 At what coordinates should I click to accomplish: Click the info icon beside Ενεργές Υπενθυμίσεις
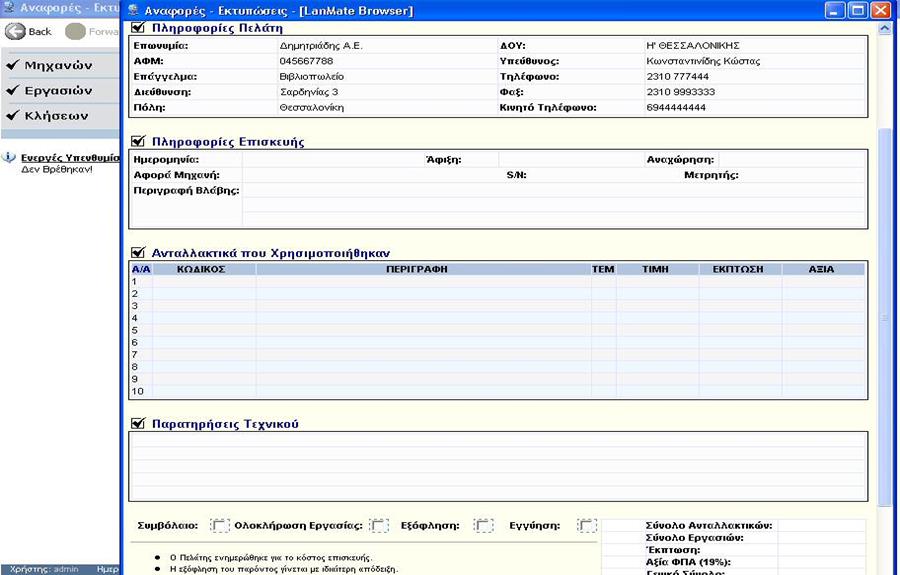tap(9, 158)
